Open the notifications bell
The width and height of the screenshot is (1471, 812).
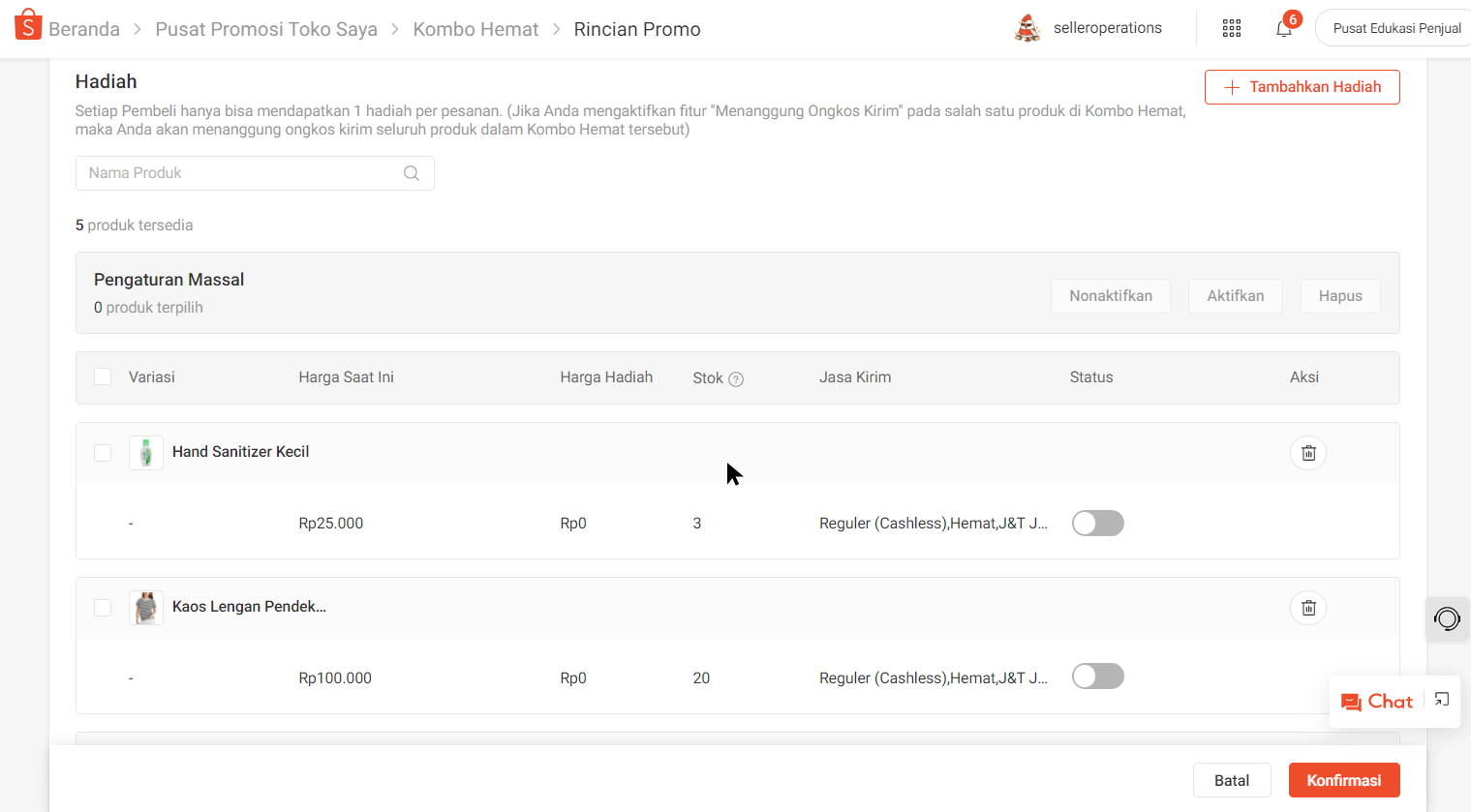(x=1284, y=29)
